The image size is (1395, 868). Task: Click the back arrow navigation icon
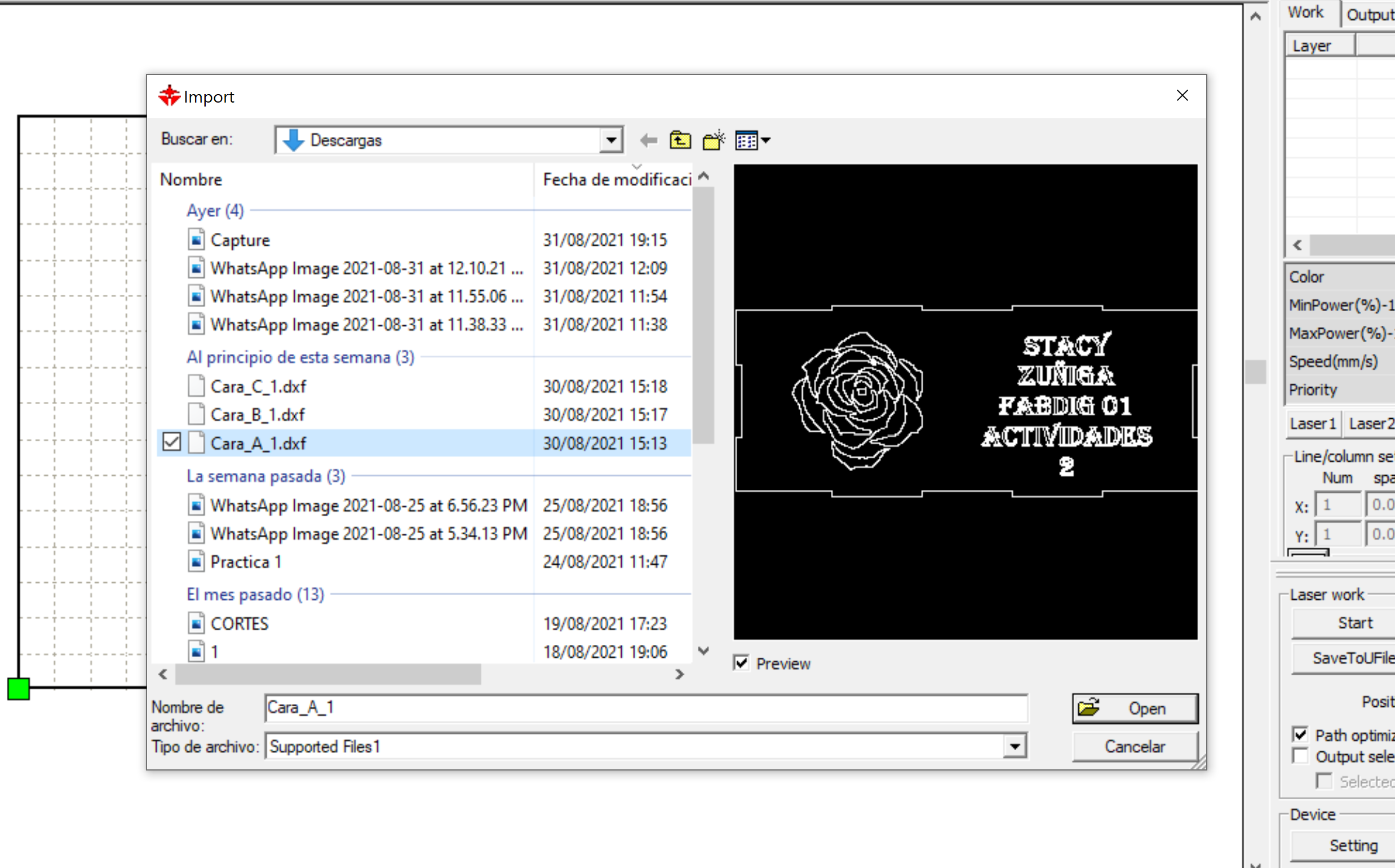point(648,140)
